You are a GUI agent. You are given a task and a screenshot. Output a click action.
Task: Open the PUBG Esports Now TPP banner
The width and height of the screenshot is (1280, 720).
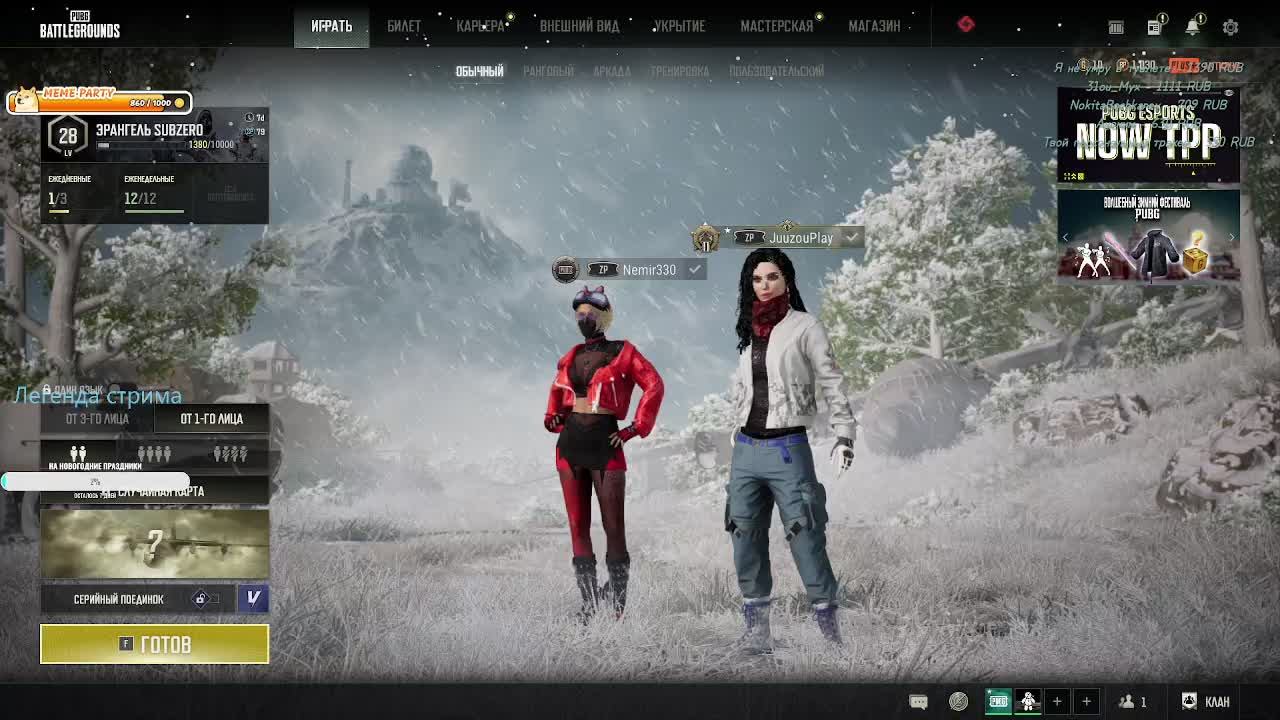click(1148, 136)
